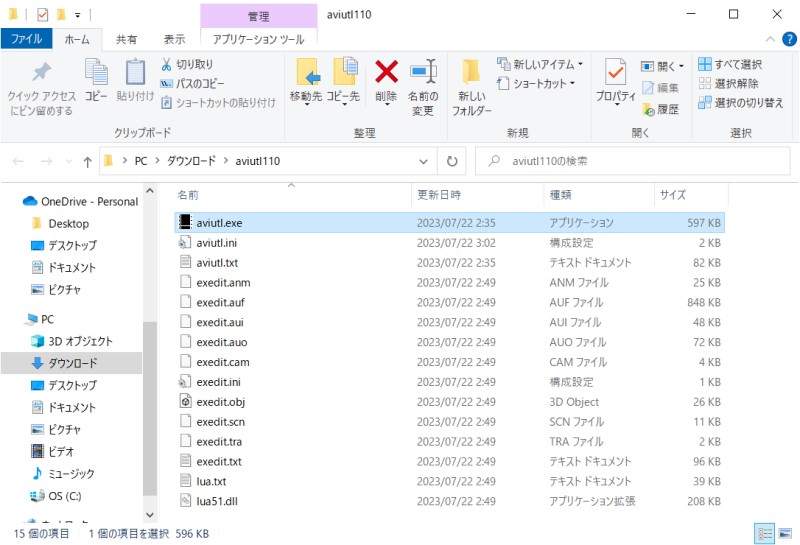This screenshot has width=800, height=545.
Task: Select the aviutl.exe file
Action: click(x=449, y=223)
